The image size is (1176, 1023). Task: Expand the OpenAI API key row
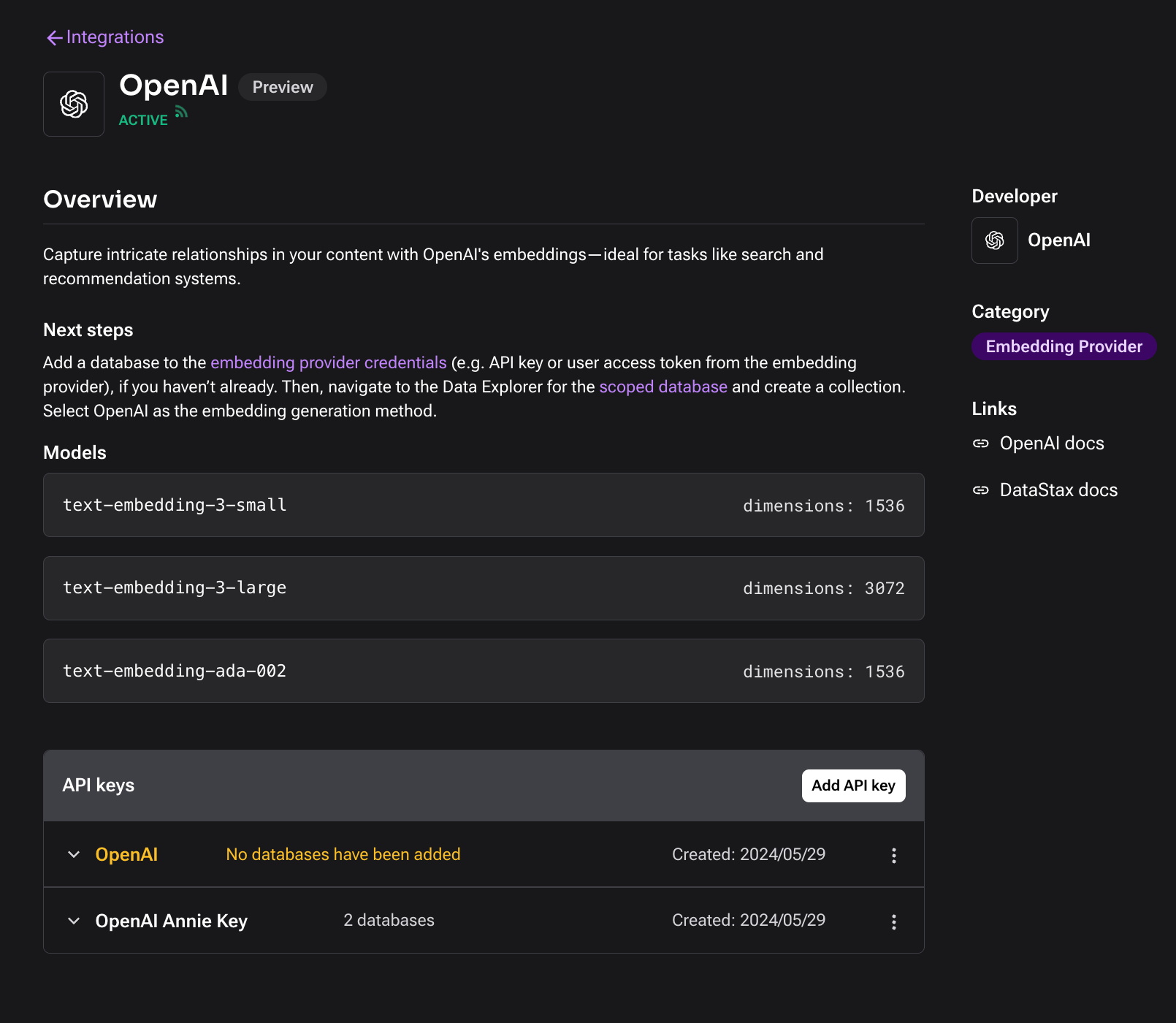tap(74, 855)
